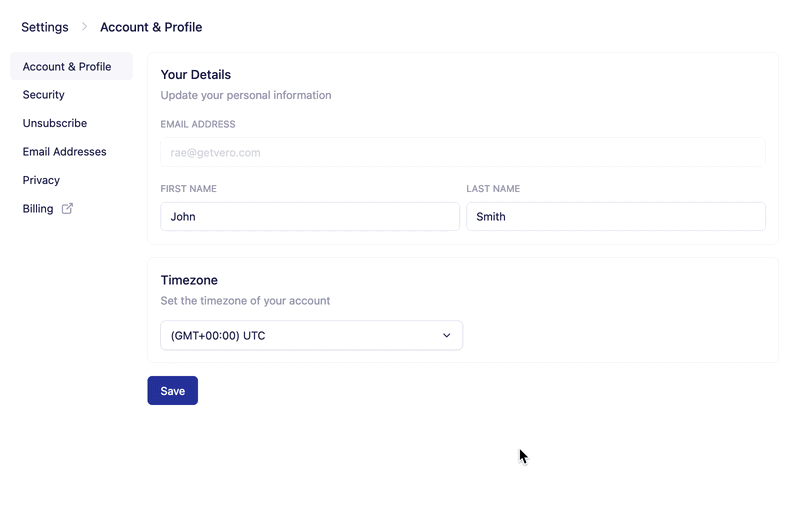Click the breadcrumb chevron separator after Settings
Image resolution: width=797 pixels, height=530 pixels.
pyautogui.click(x=85, y=27)
